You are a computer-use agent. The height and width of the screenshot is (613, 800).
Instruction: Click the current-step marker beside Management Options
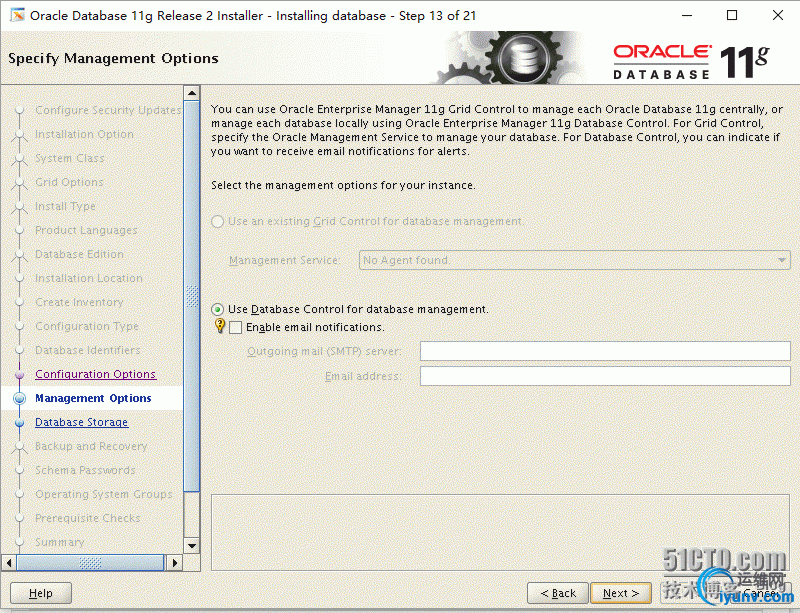point(20,398)
